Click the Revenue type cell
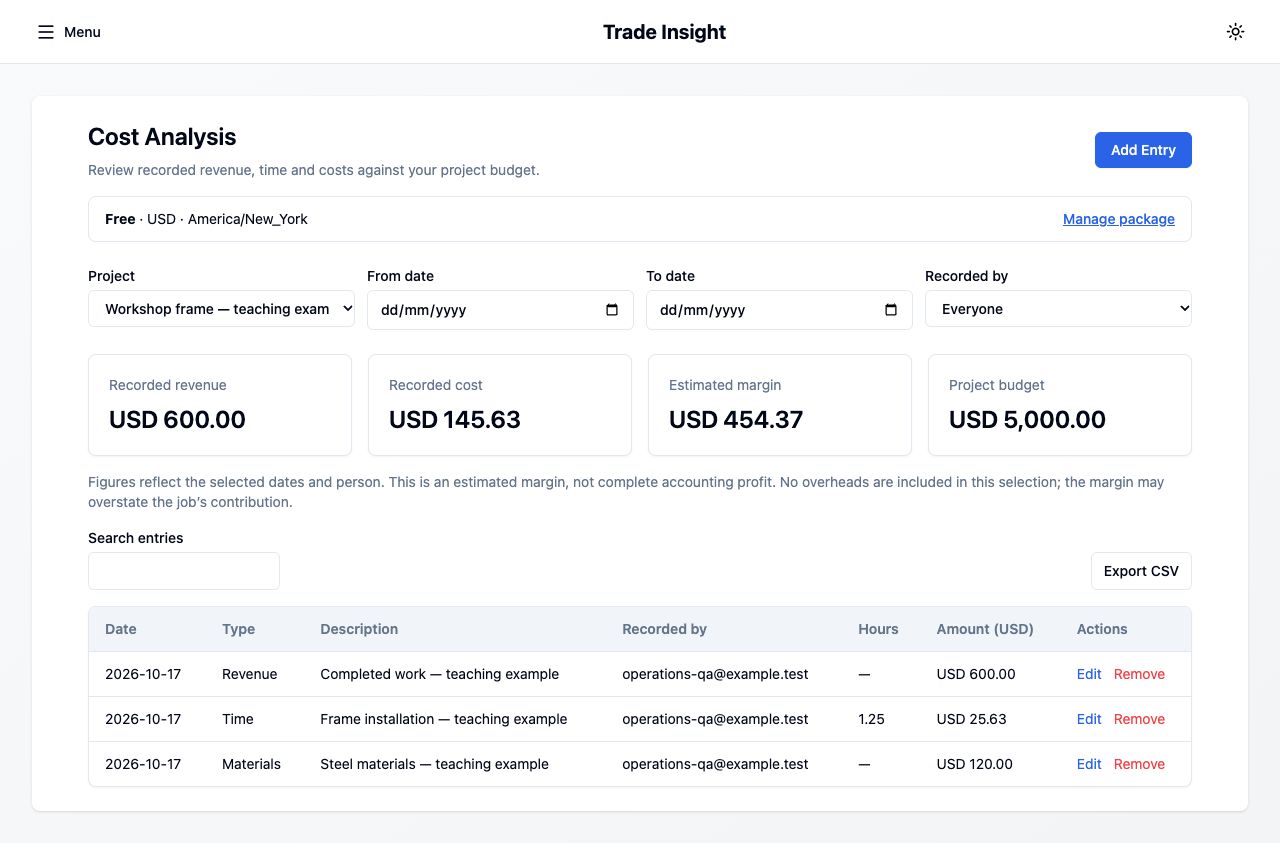1280x843 pixels. click(x=249, y=674)
